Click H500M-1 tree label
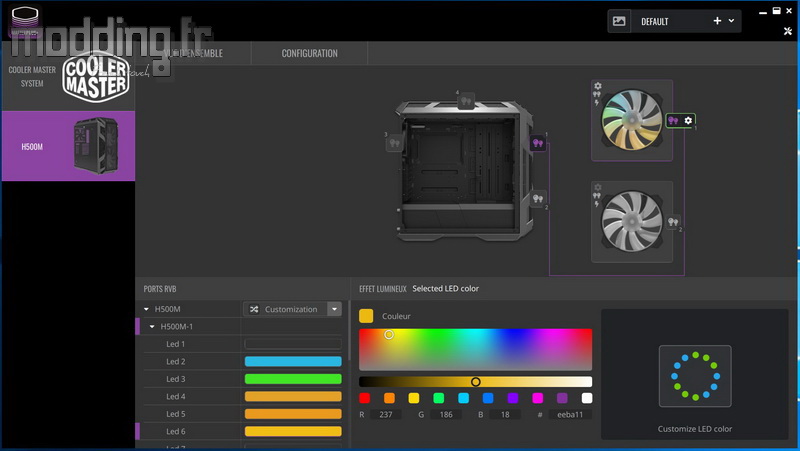 pos(177,327)
